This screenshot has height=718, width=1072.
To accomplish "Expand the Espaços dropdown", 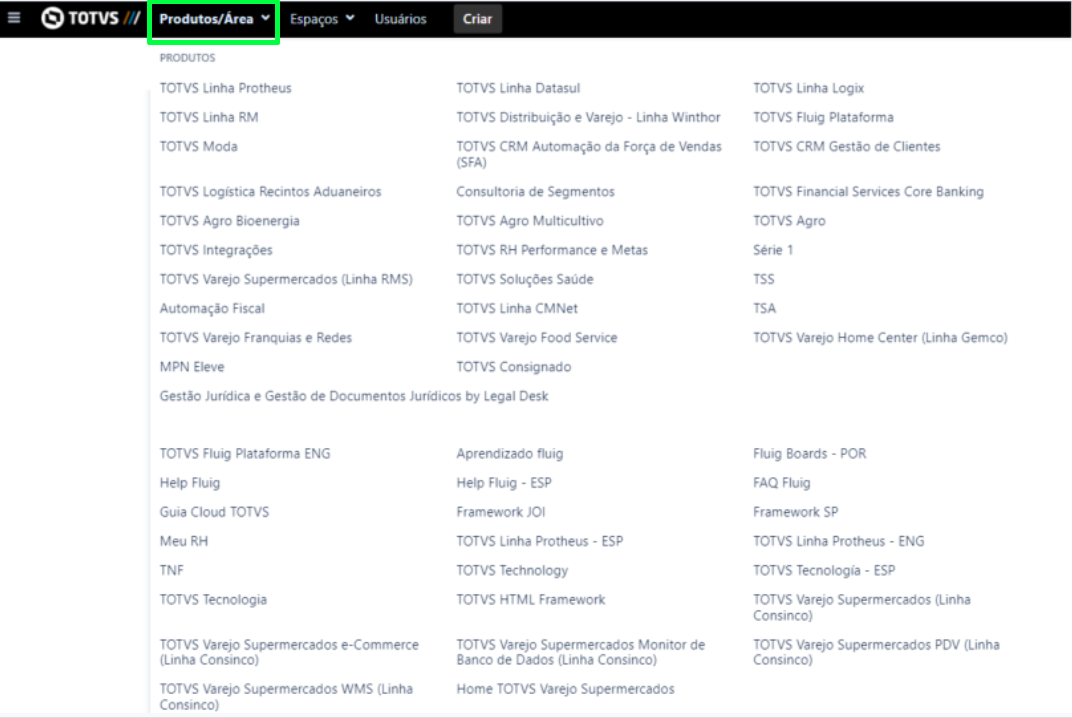I will point(322,19).
